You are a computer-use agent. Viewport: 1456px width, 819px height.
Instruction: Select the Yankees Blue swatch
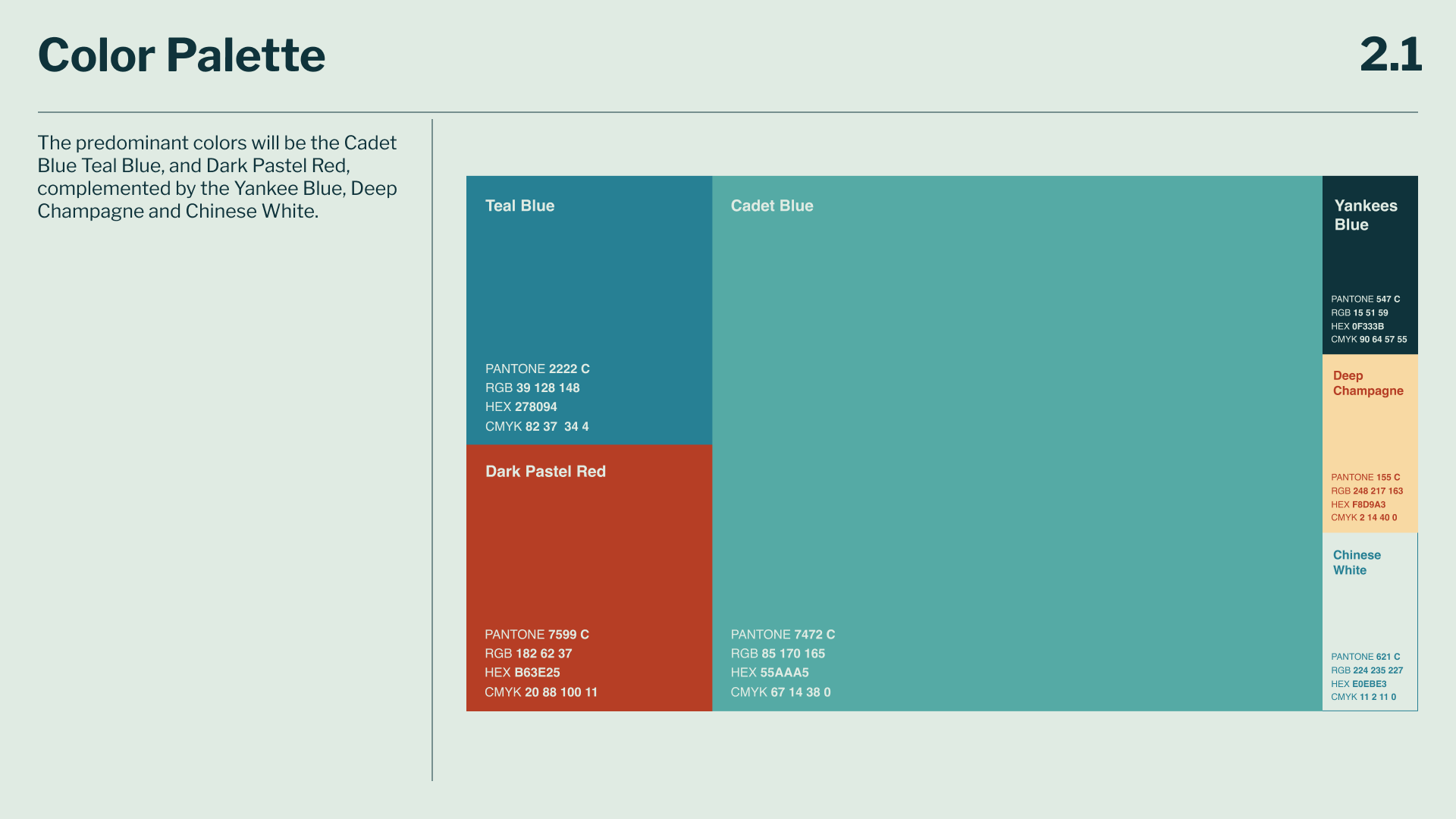tap(1370, 258)
